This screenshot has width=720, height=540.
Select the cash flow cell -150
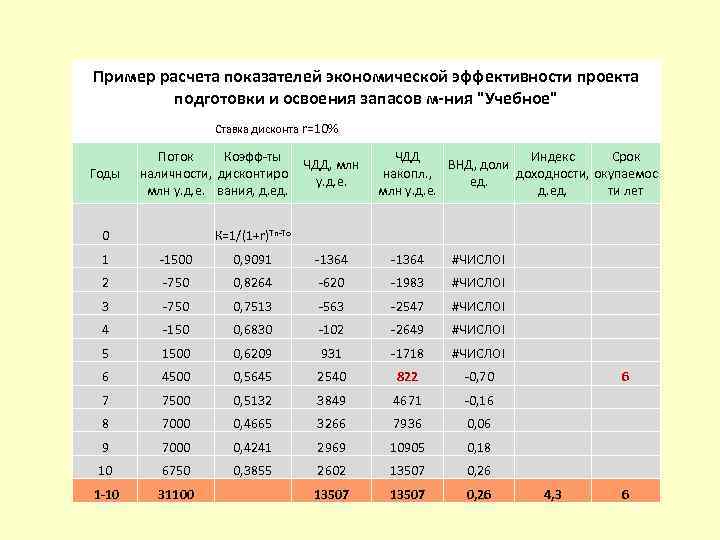176,330
